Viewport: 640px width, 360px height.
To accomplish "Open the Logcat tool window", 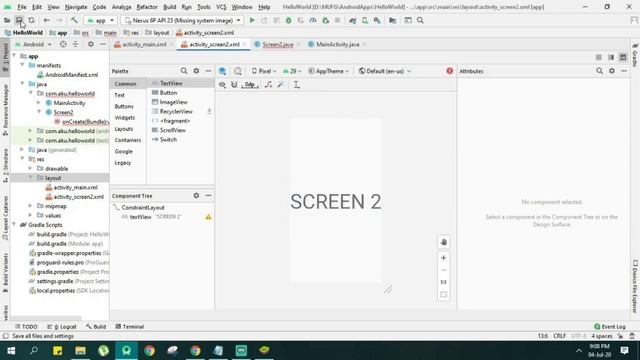I will 62,327.
